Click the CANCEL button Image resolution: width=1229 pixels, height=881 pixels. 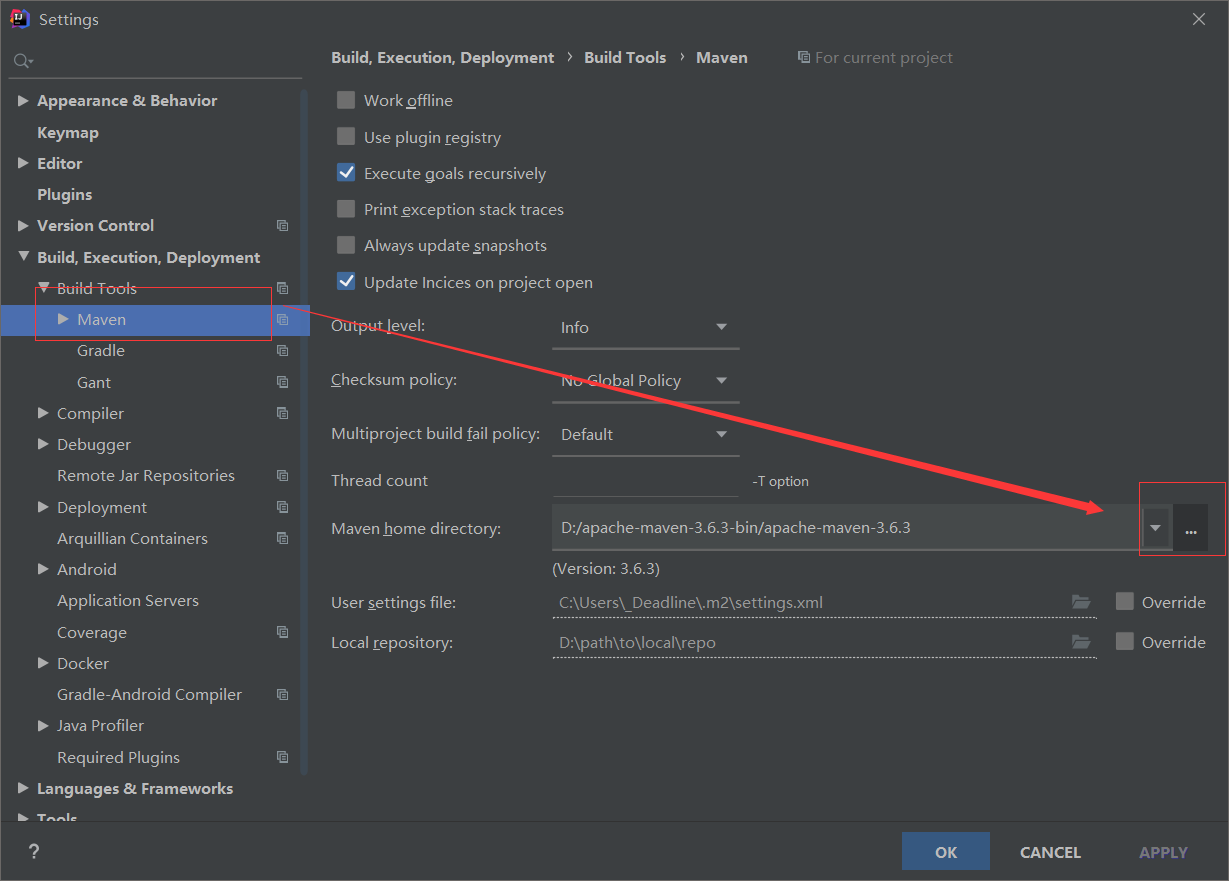(1049, 851)
